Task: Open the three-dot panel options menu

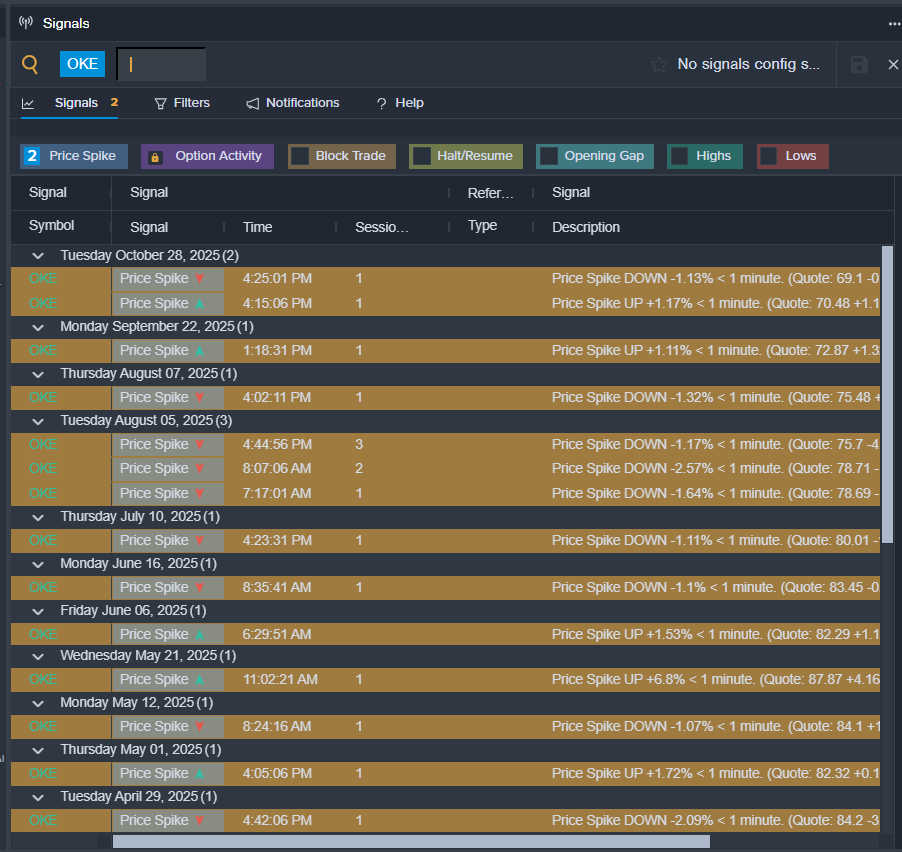Action: (x=894, y=23)
